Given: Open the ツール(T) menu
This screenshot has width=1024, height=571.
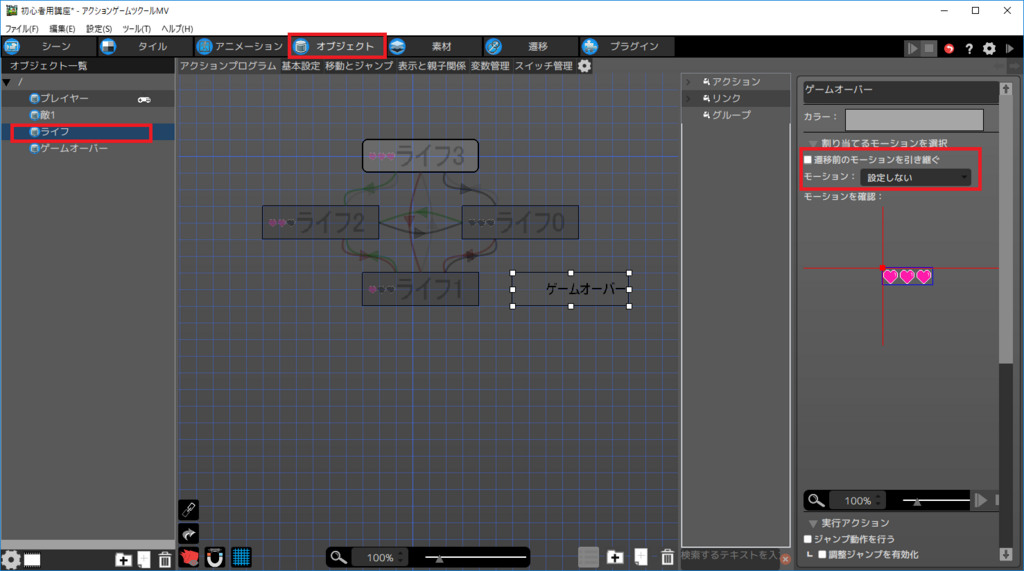Looking at the screenshot, I should 136,29.
